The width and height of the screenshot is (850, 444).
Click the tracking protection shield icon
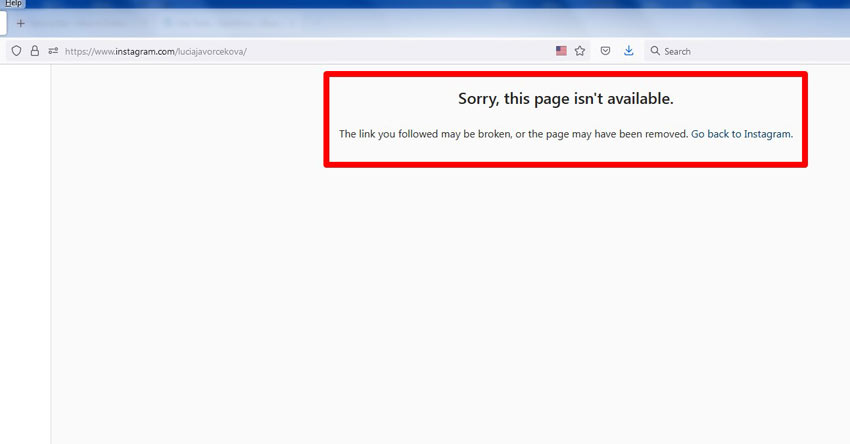(16, 51)
